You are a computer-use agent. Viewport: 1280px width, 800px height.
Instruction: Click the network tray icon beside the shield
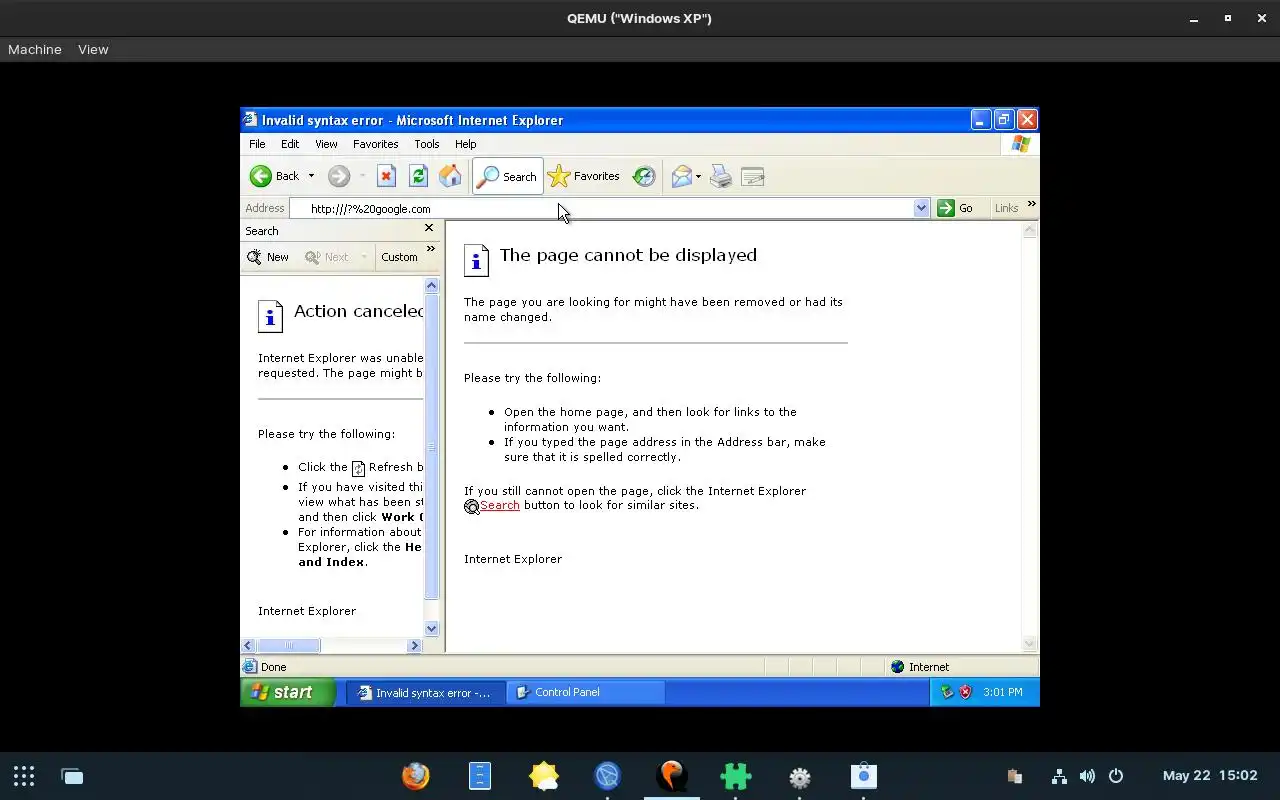pos(947,692)
